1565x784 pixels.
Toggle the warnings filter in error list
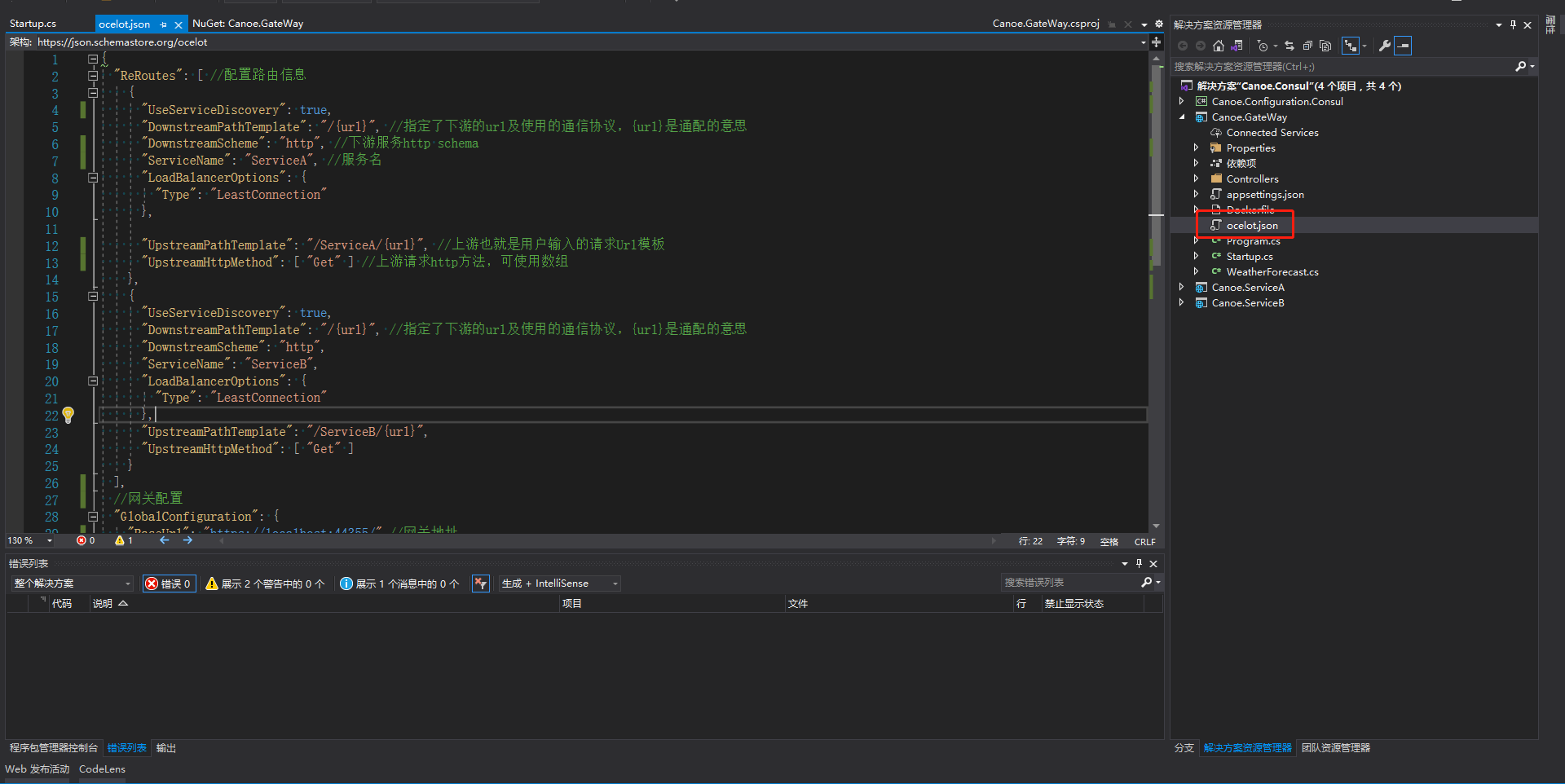click(265, 583)
